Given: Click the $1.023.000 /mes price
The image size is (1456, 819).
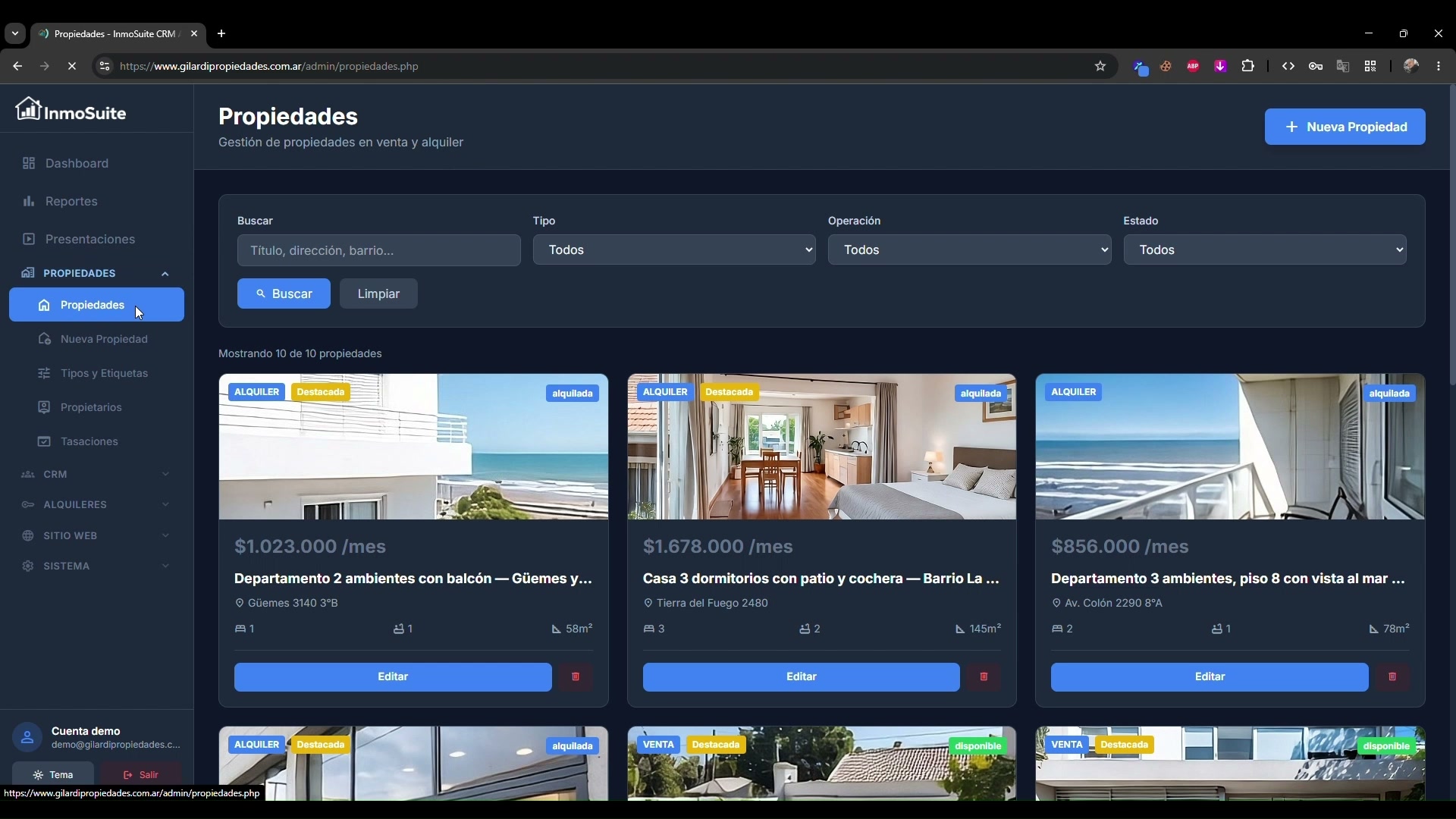Looking at the screenshot, I should [x=310, y=547].
